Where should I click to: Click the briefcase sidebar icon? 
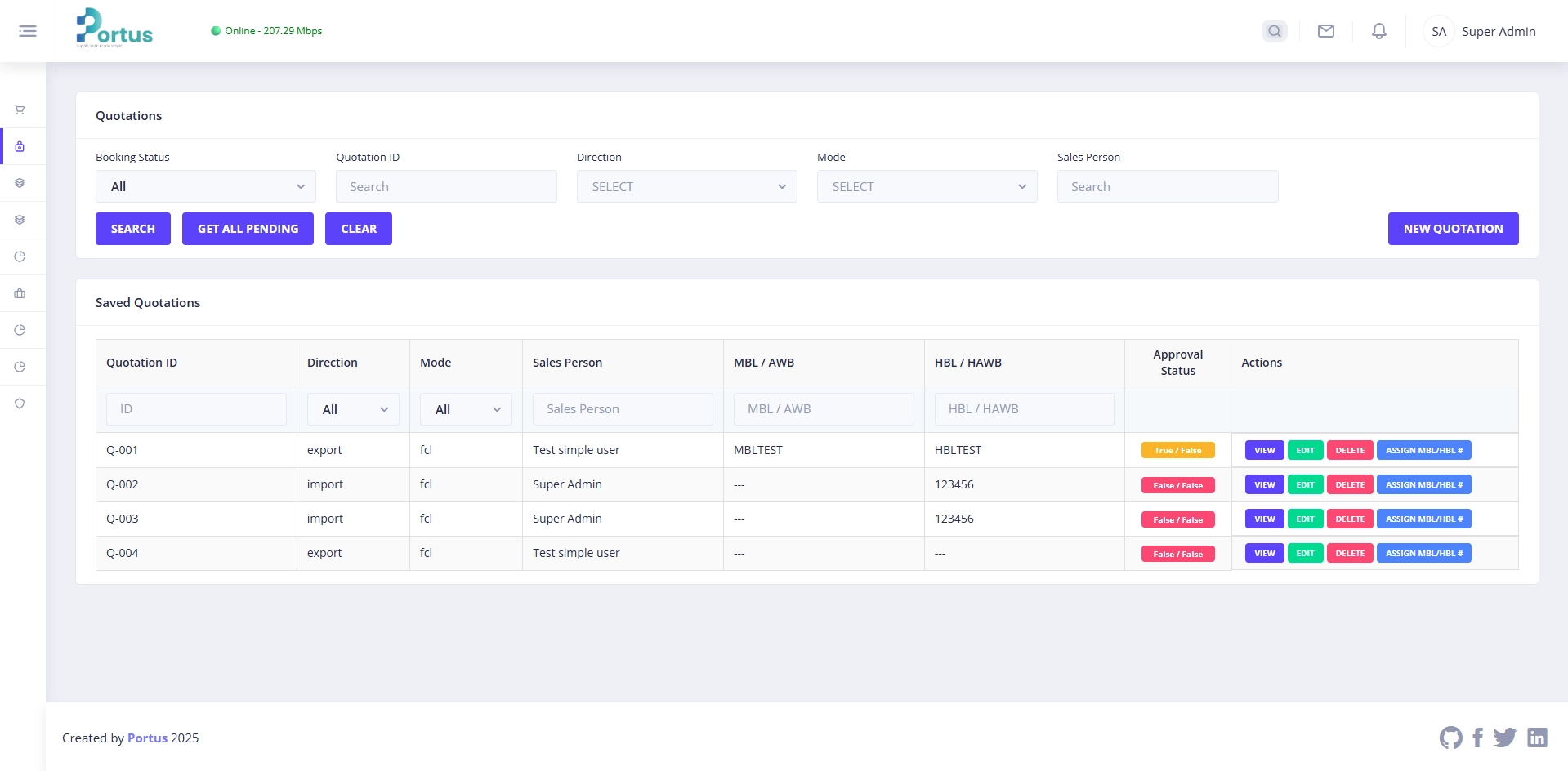pyautogui.click(x=20, y=293)
